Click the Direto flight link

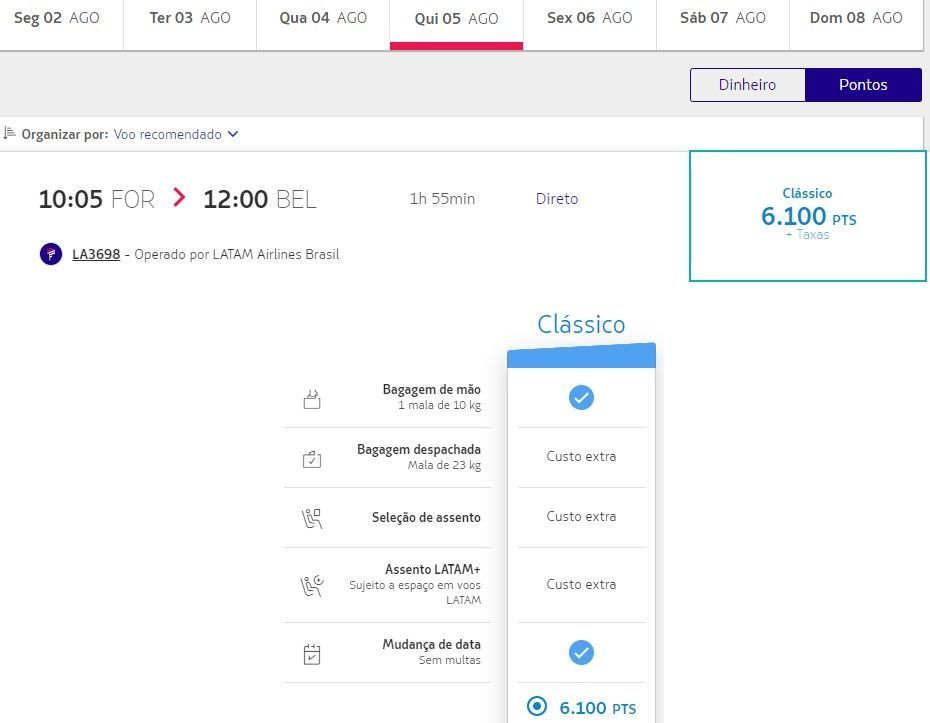(x=557, y=199)
